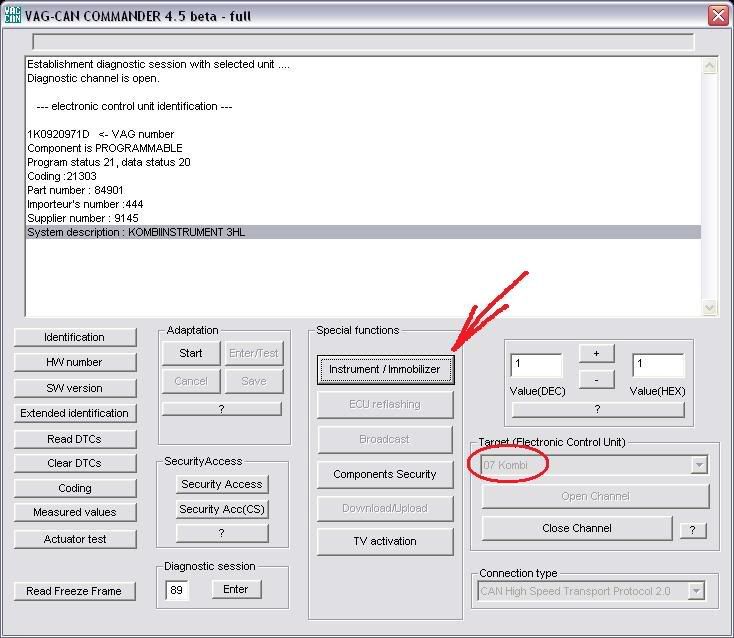The width and height of the screenshot is (734, 638).
Task: Select Program status 21, data status 20 line
Action: click(363, 162)
